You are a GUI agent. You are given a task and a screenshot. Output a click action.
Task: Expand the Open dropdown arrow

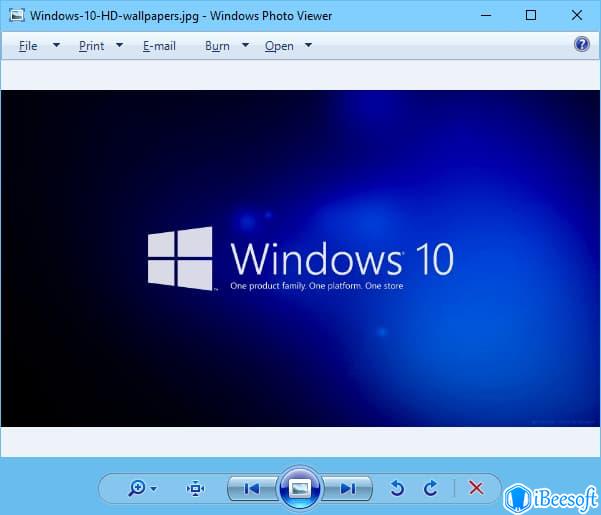[308, 45]
